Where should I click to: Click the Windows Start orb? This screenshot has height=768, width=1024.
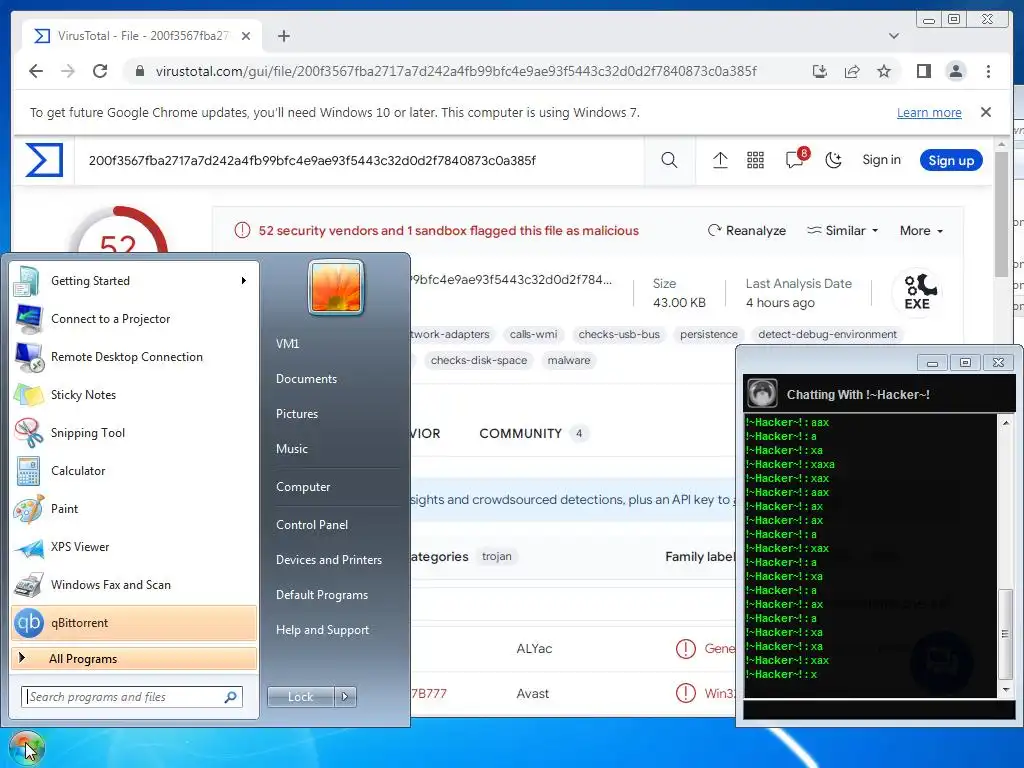pos(26,748)
